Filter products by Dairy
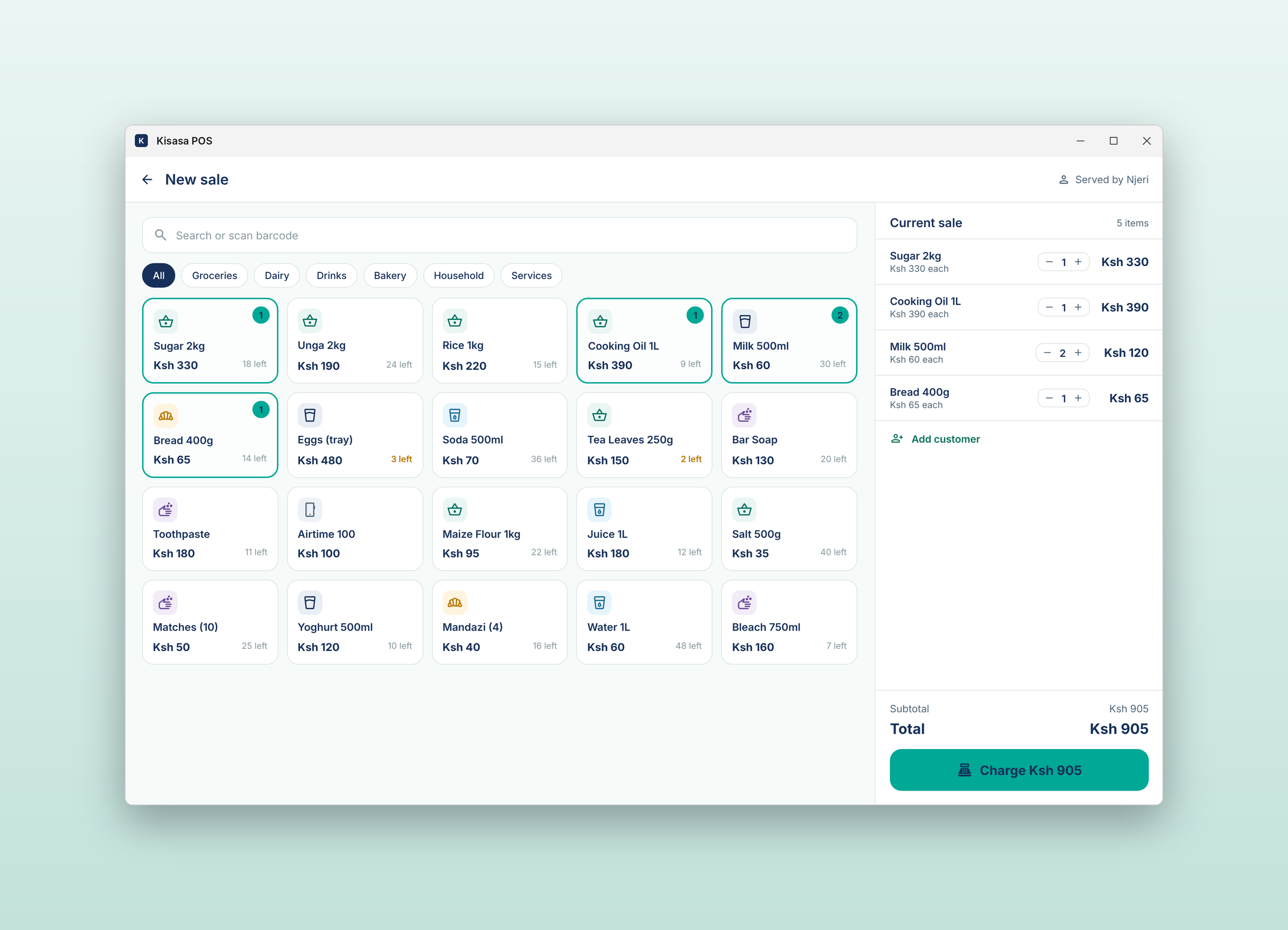 tap(276, 275)
